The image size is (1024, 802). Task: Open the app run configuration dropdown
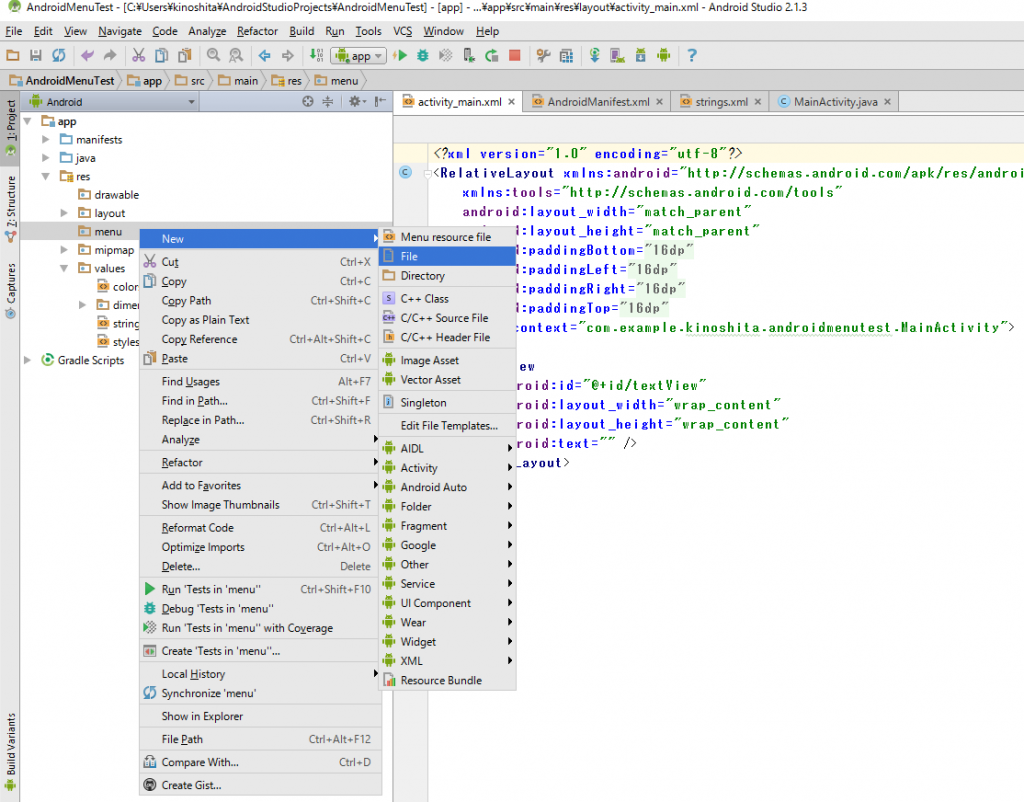click(x=358, y=55)
